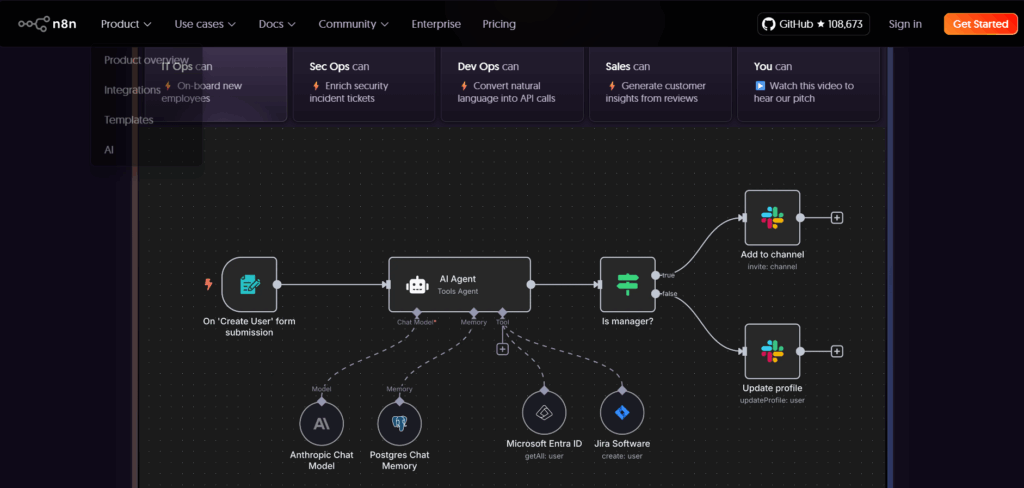Click the 'Is manager?' label
The height and width of the screenshot is (488, 1024).
point(628,321)
